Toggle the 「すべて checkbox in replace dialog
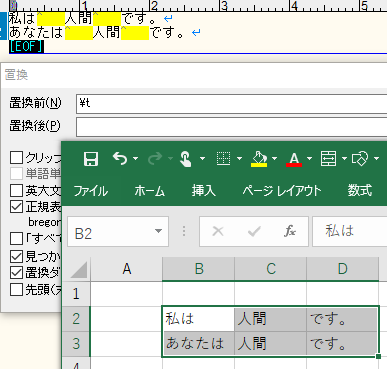The width and height of the screenshot is (387, 369). 16,238
